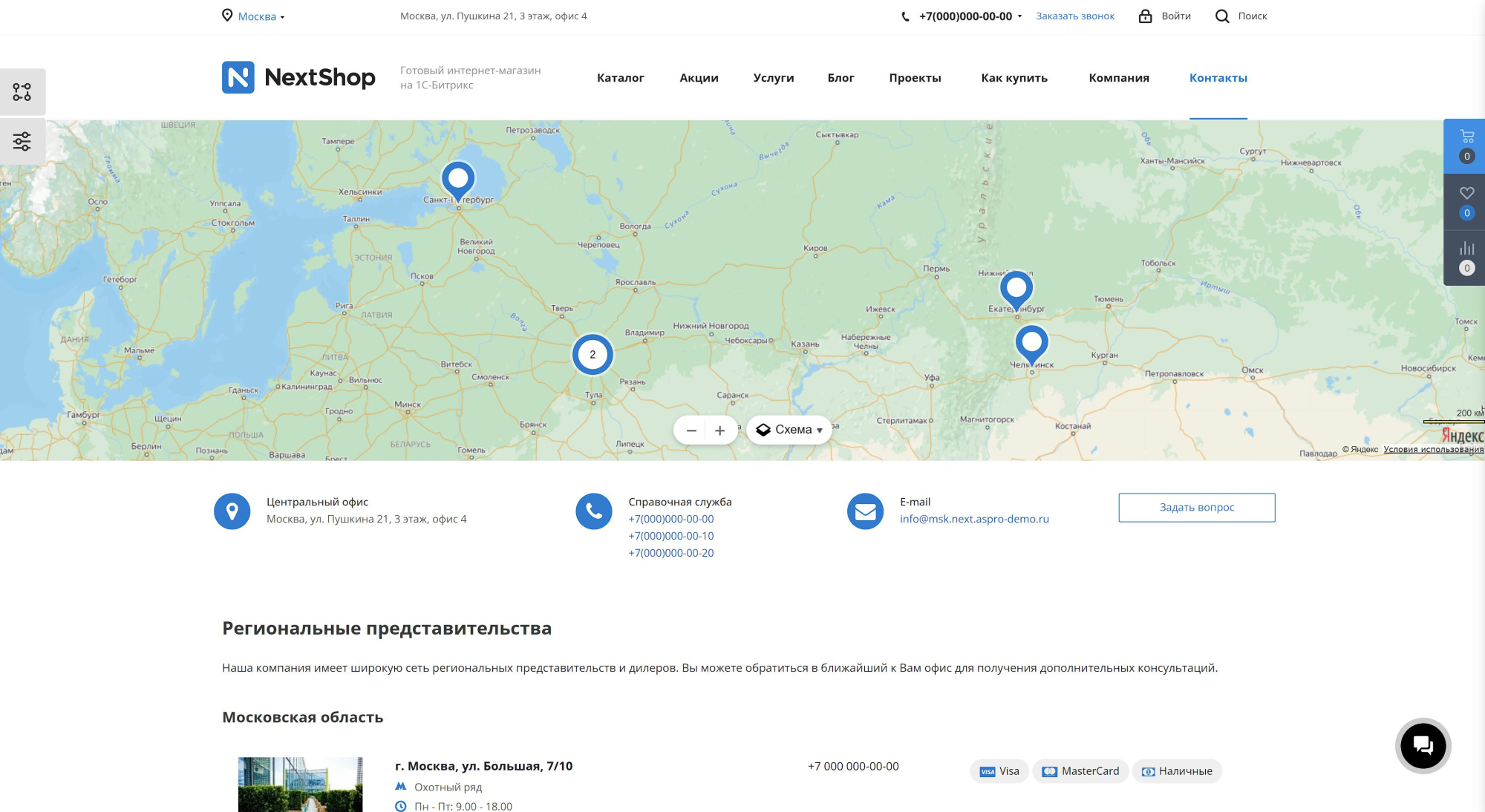The height and width of the screenshot is (812, 1485).
Task: Zoom out the map with minus
Action: click(691, 430)
